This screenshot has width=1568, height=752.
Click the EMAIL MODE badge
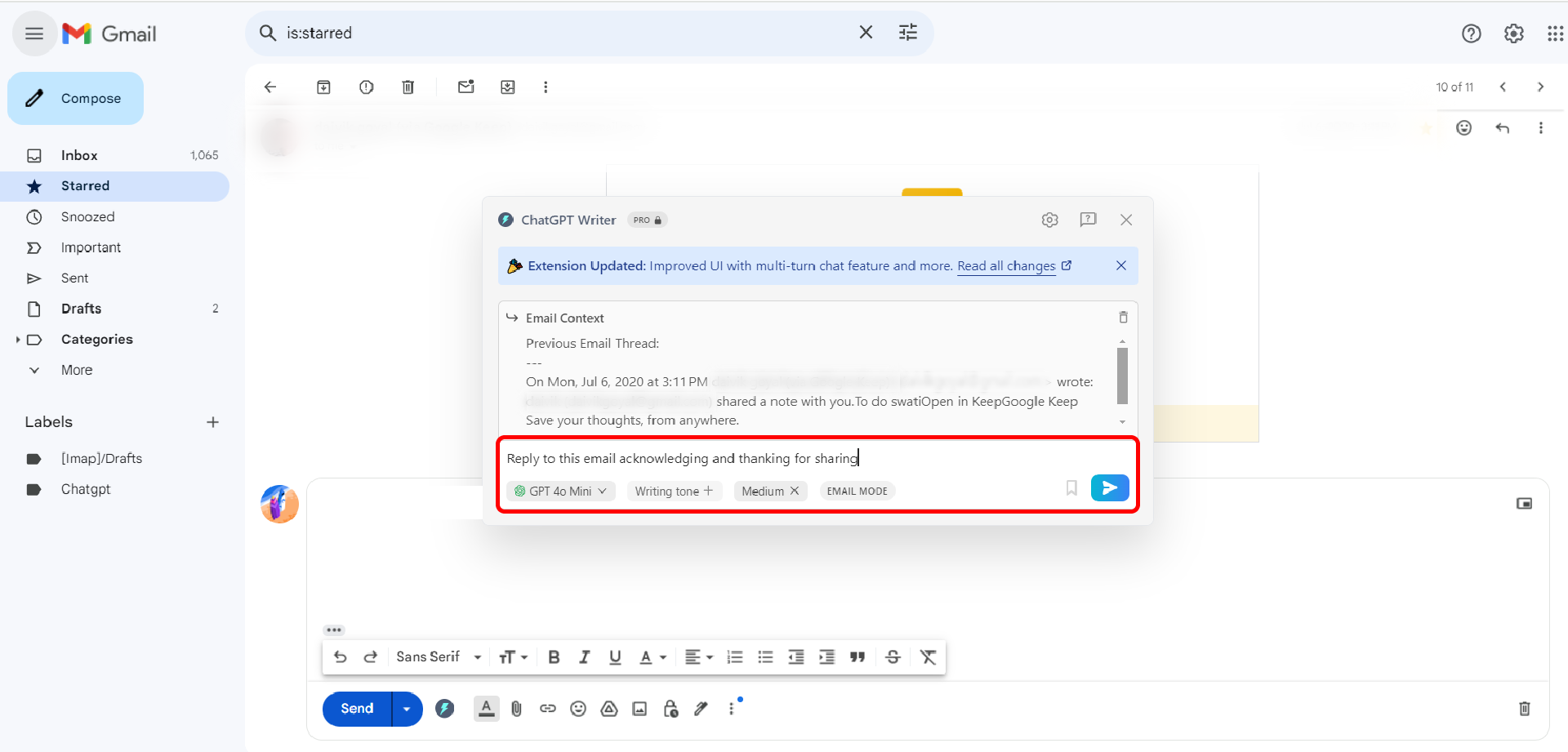(x=857, y=491)
